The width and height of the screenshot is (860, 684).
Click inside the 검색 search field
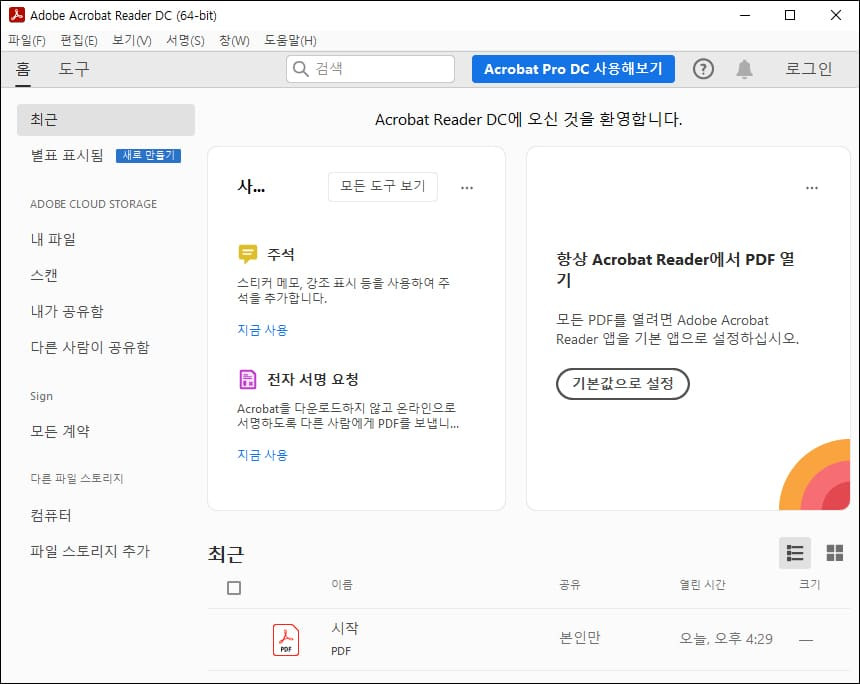380,69
